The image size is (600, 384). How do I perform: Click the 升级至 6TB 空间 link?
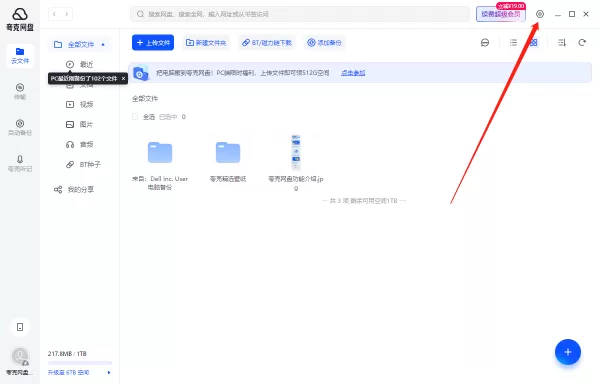(x=68, y=372)
